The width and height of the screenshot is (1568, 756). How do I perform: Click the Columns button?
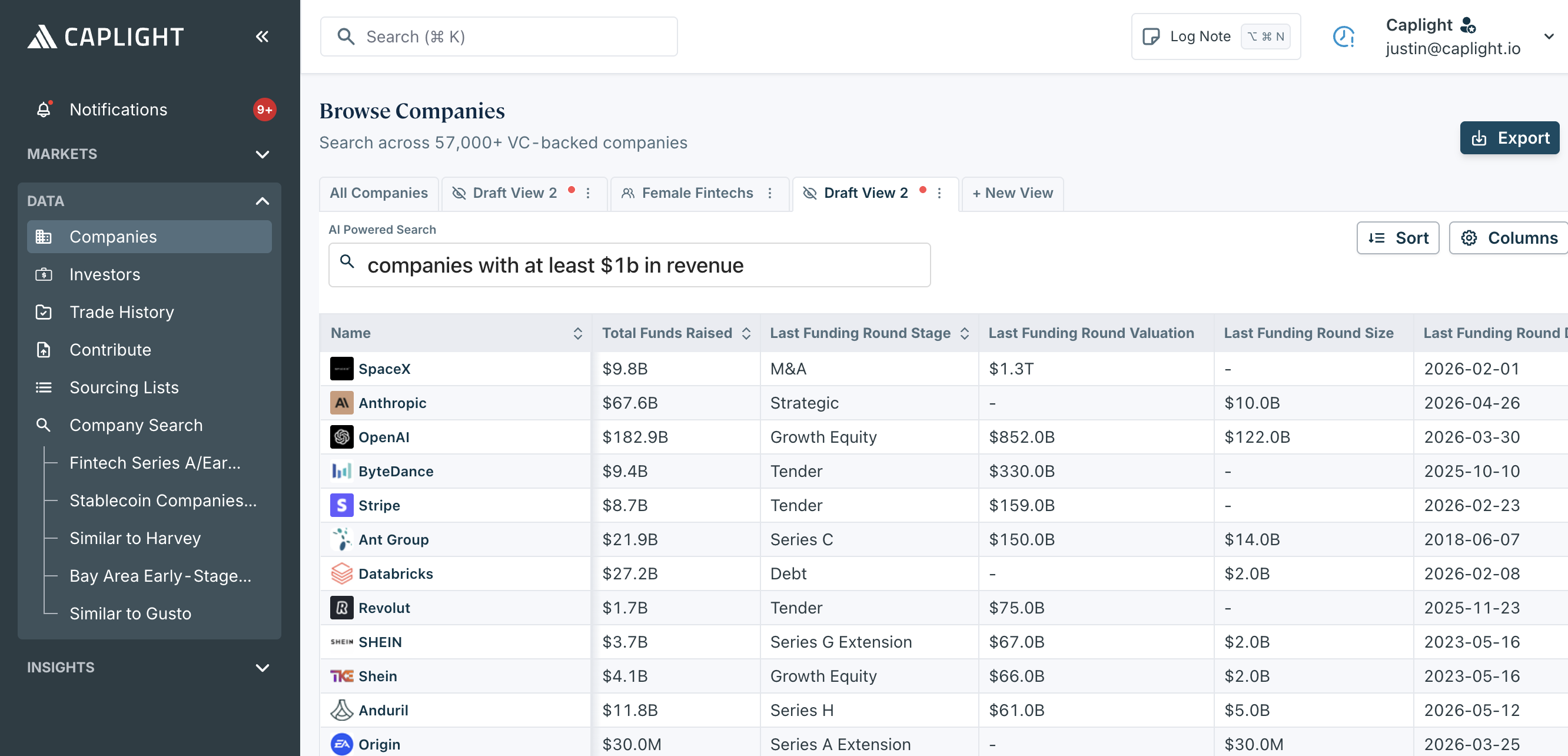coord(1509,238)
